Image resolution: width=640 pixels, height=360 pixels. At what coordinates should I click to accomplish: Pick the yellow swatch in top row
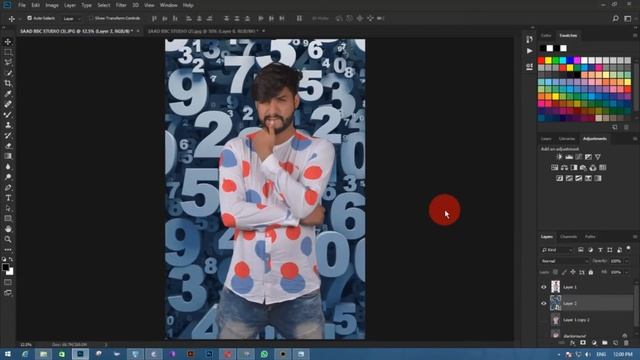[x=548, y=60]
